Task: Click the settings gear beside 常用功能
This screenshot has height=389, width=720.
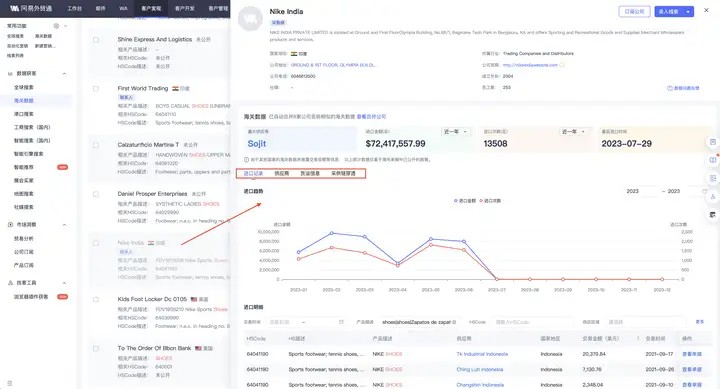Action: coord(56,26)
